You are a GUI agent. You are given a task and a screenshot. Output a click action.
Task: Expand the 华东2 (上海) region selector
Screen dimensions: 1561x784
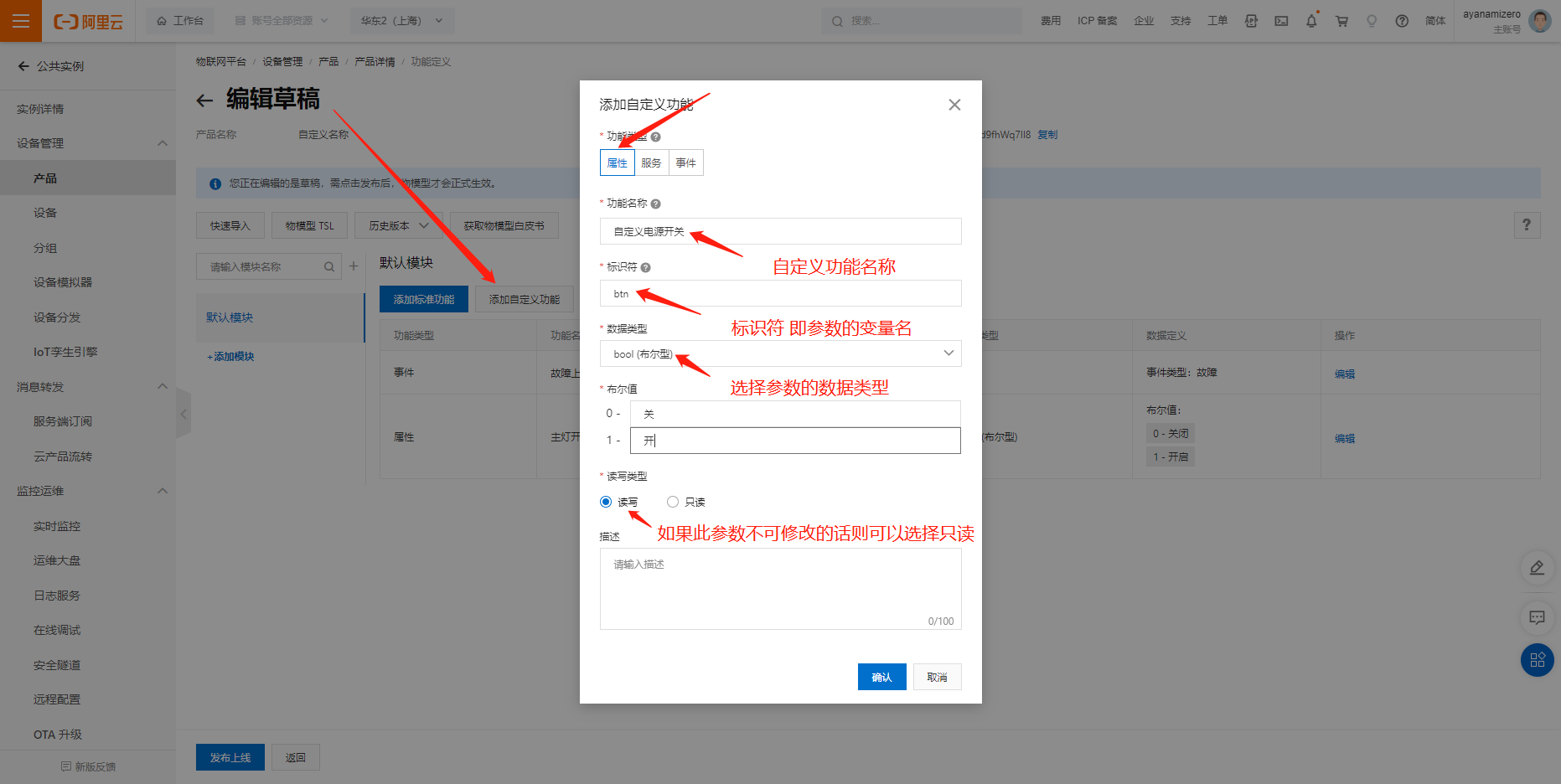point(401,21)
